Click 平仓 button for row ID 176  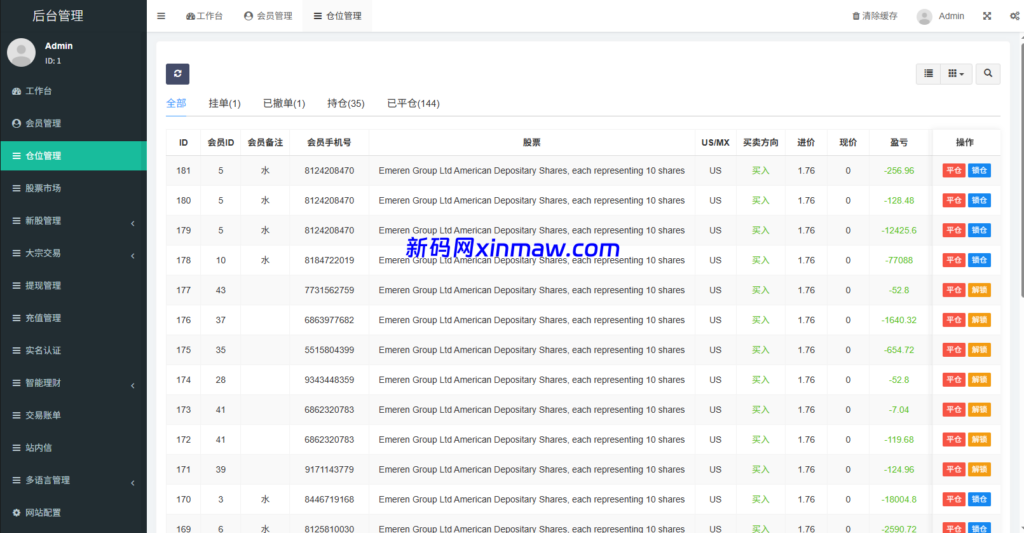tap(953, 320)
